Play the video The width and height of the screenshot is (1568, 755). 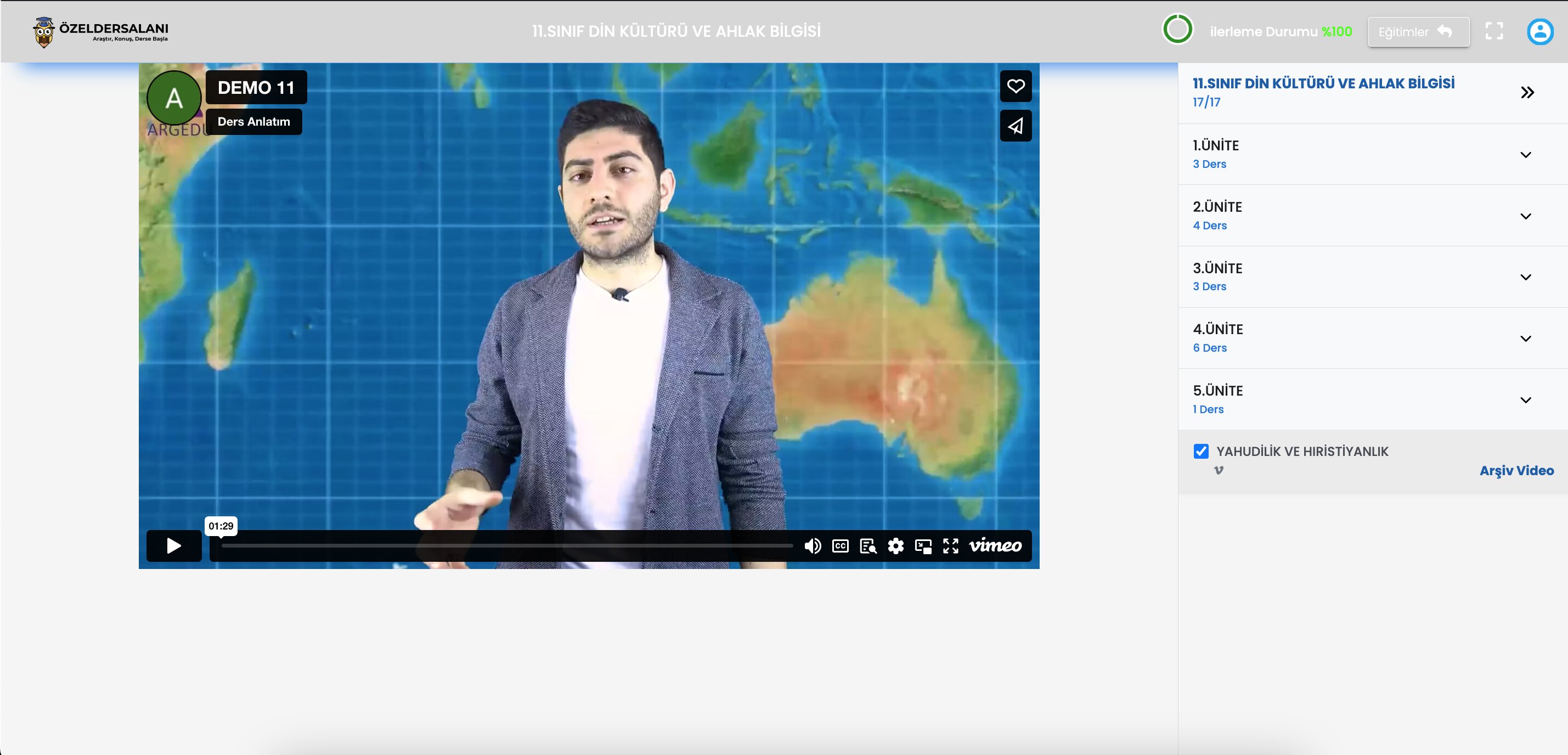pyautogui.click(x=174, y=546)
